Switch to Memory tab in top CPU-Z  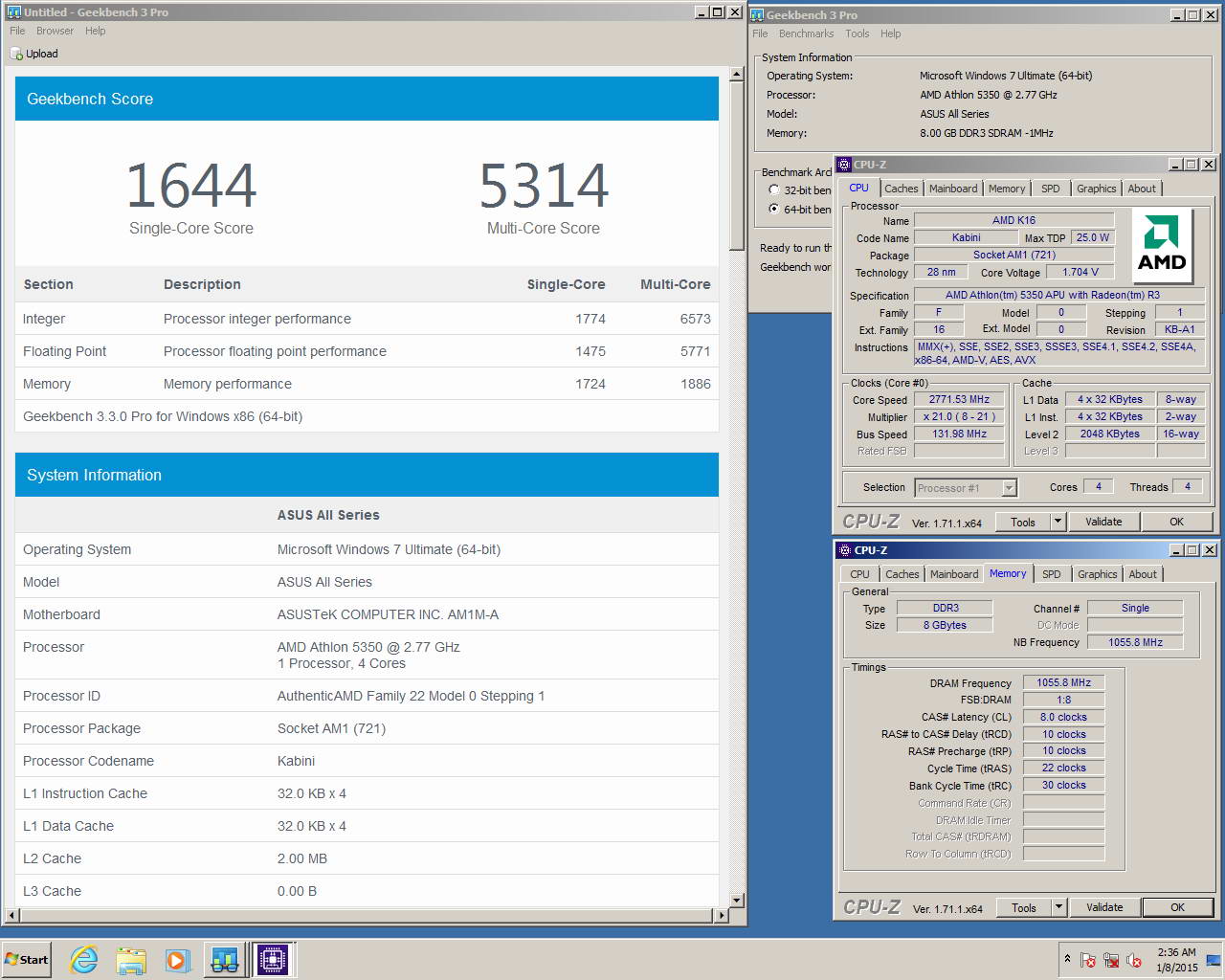click(1007, 189)
